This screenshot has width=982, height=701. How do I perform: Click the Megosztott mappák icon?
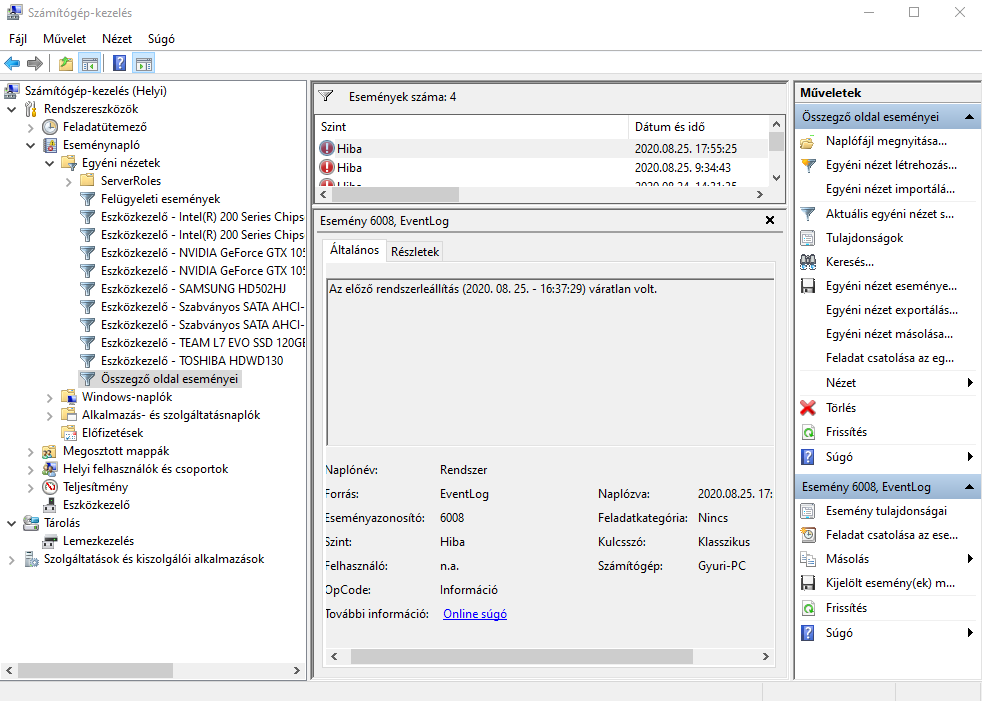point(49,451)
